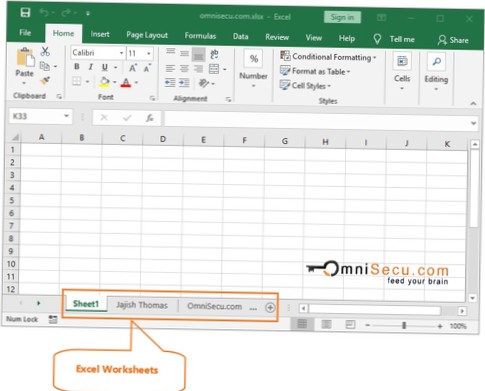Screen dimensions: 485x391
Task: Open Conditional Formatting menu
Action: [328, 57]
